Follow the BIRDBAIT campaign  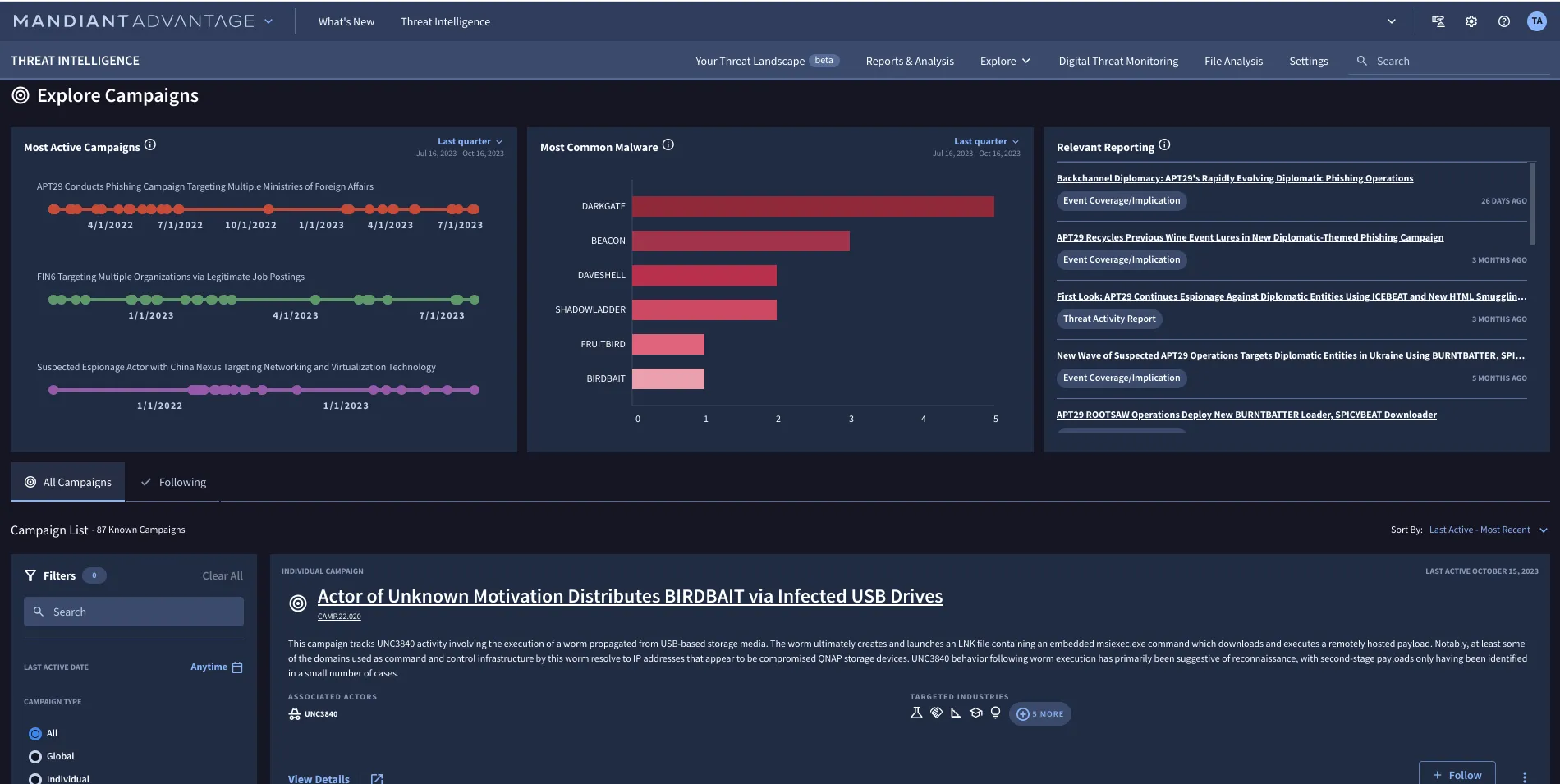[x=1457, y=775]
